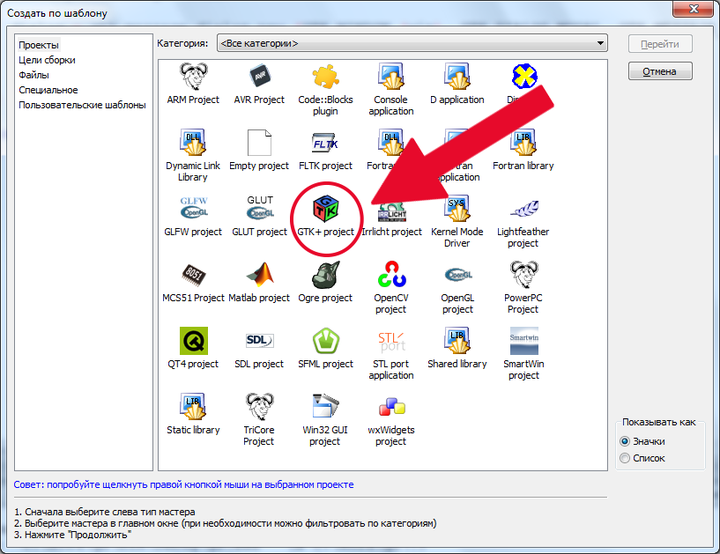Select the GTK+ project template icon

[326, 208]
